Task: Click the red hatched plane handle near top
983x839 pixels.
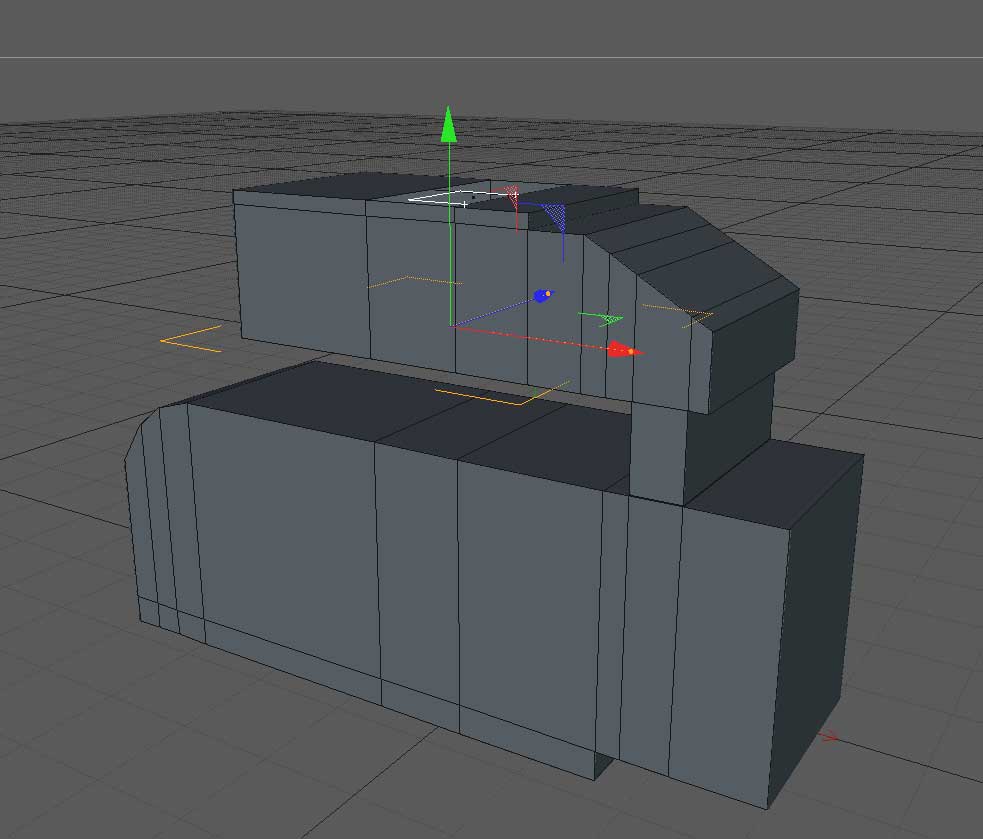Action: coord(512,193)
